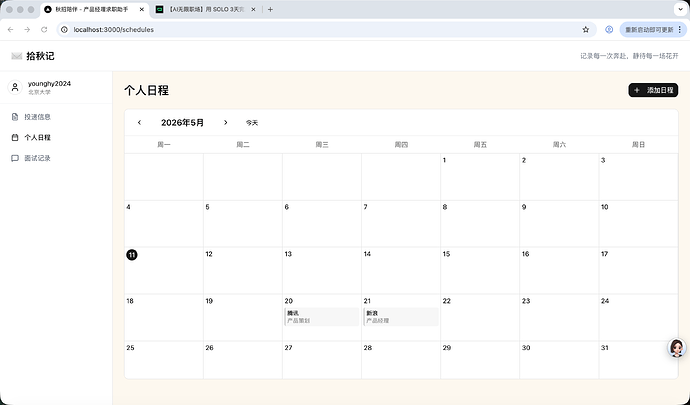The image size is (690, 405).
Task: Click the browser forward arrow
Action: 27,29
